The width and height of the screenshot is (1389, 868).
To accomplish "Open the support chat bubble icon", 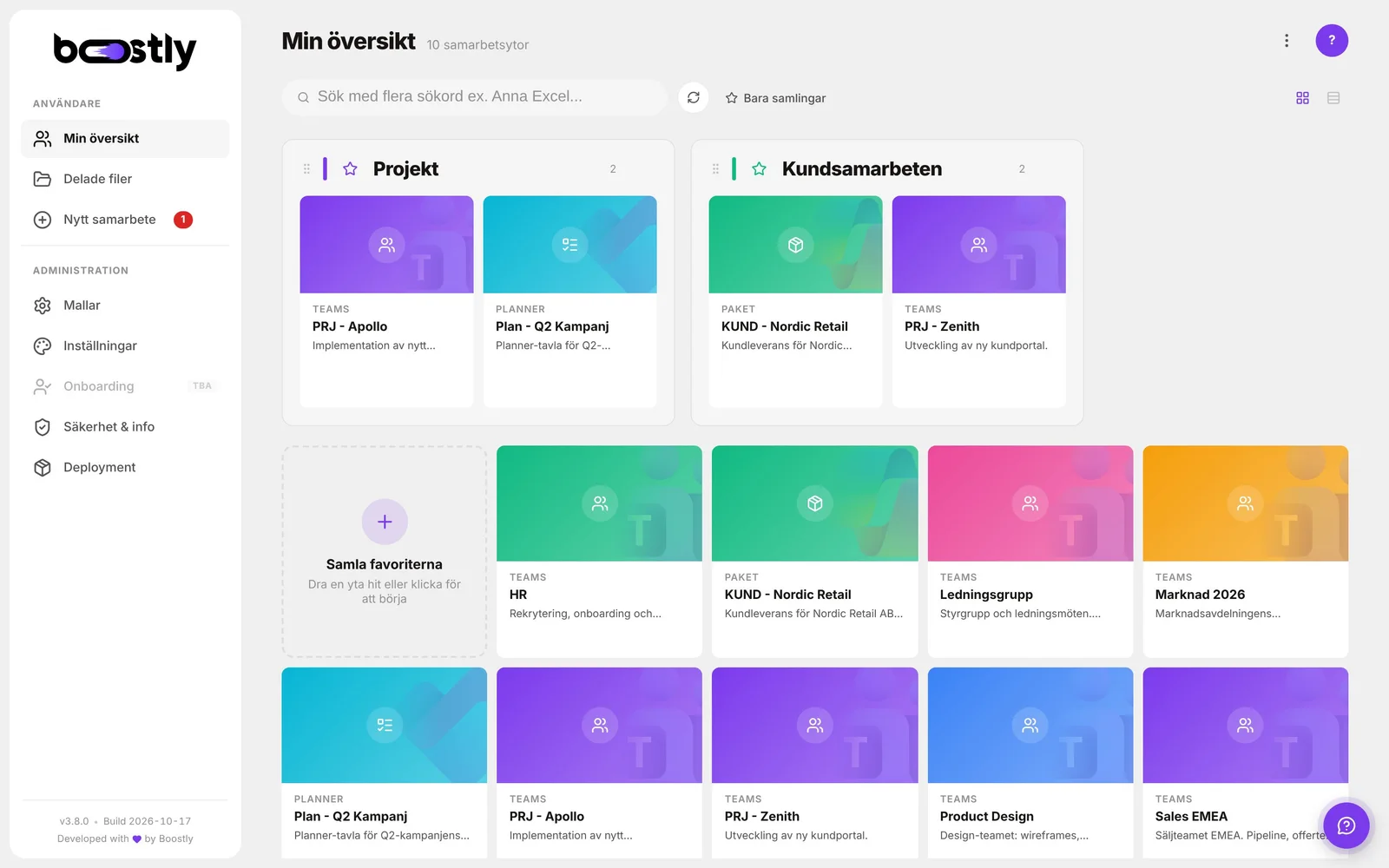I will pyautogui.click(x=1346, y=825).
